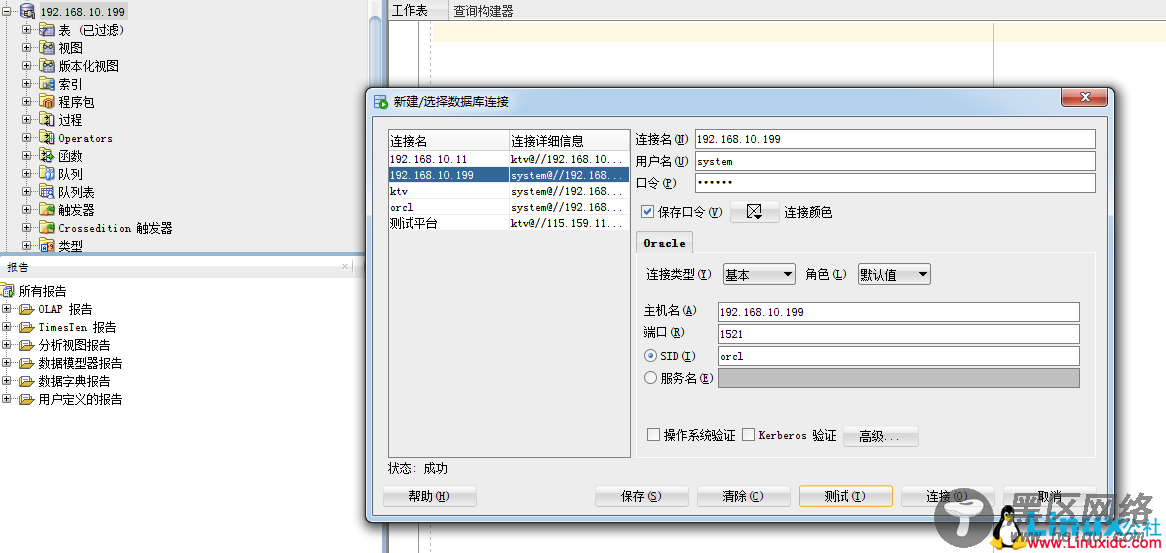This screenshot has height=553, width=1166.
Task: Expand the 用户定义的报告 node
Action: pyautogui.click(x=7, y=399)
